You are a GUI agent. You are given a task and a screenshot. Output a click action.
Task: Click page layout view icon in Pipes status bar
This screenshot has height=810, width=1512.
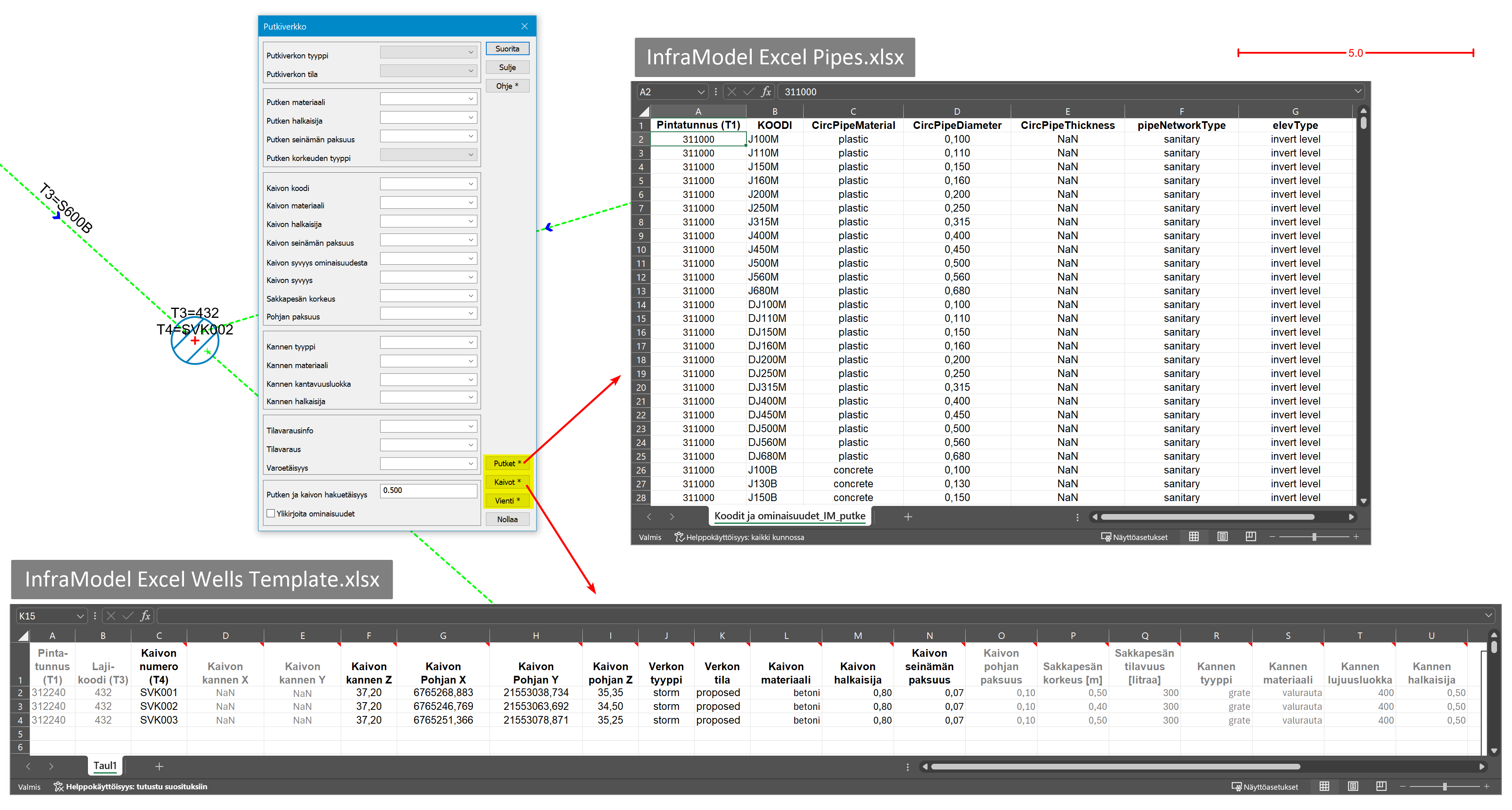point(1222,537)
